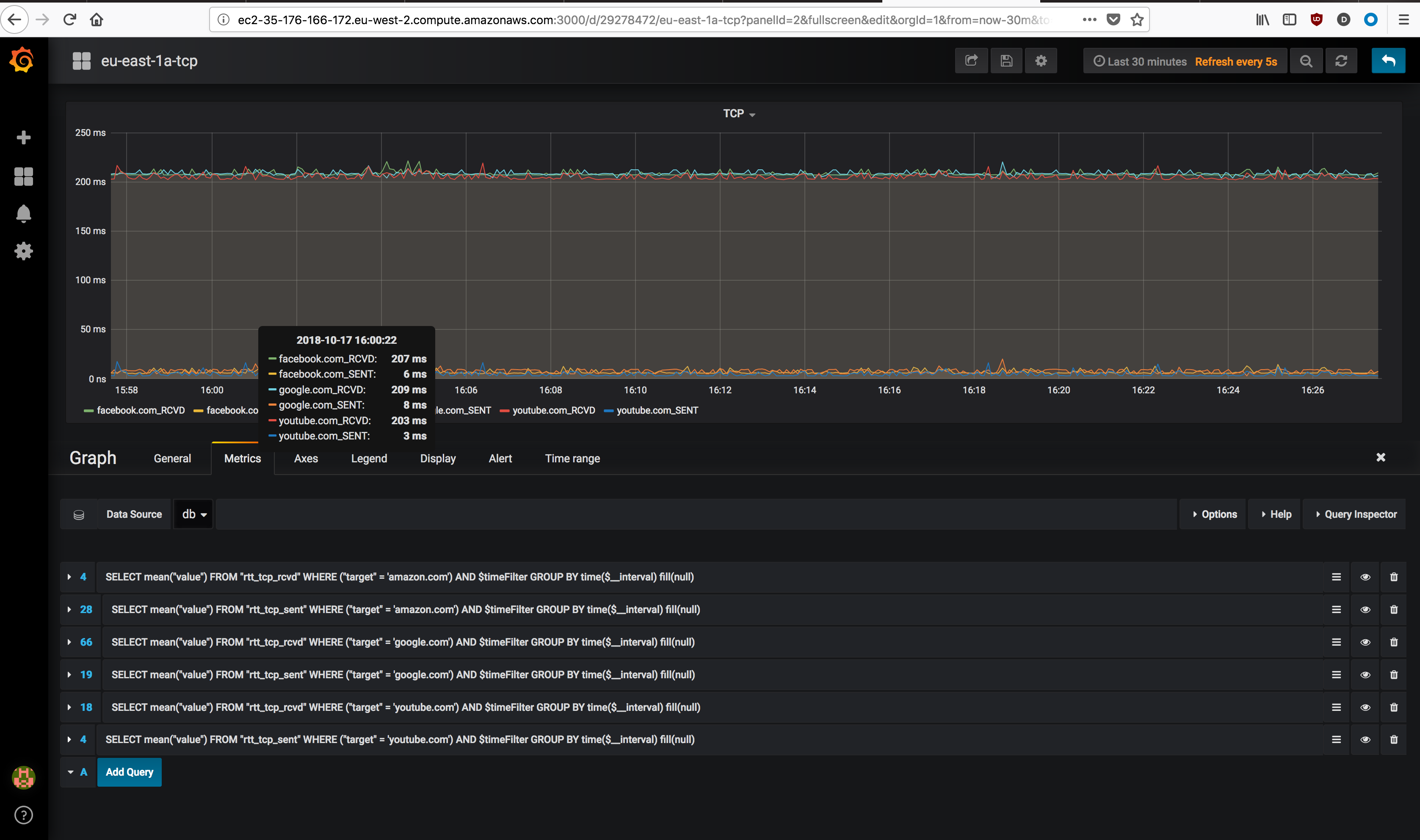1420x840 pixels.
Task: Click the share dashboard icon
Action: (x=971, y=61)
